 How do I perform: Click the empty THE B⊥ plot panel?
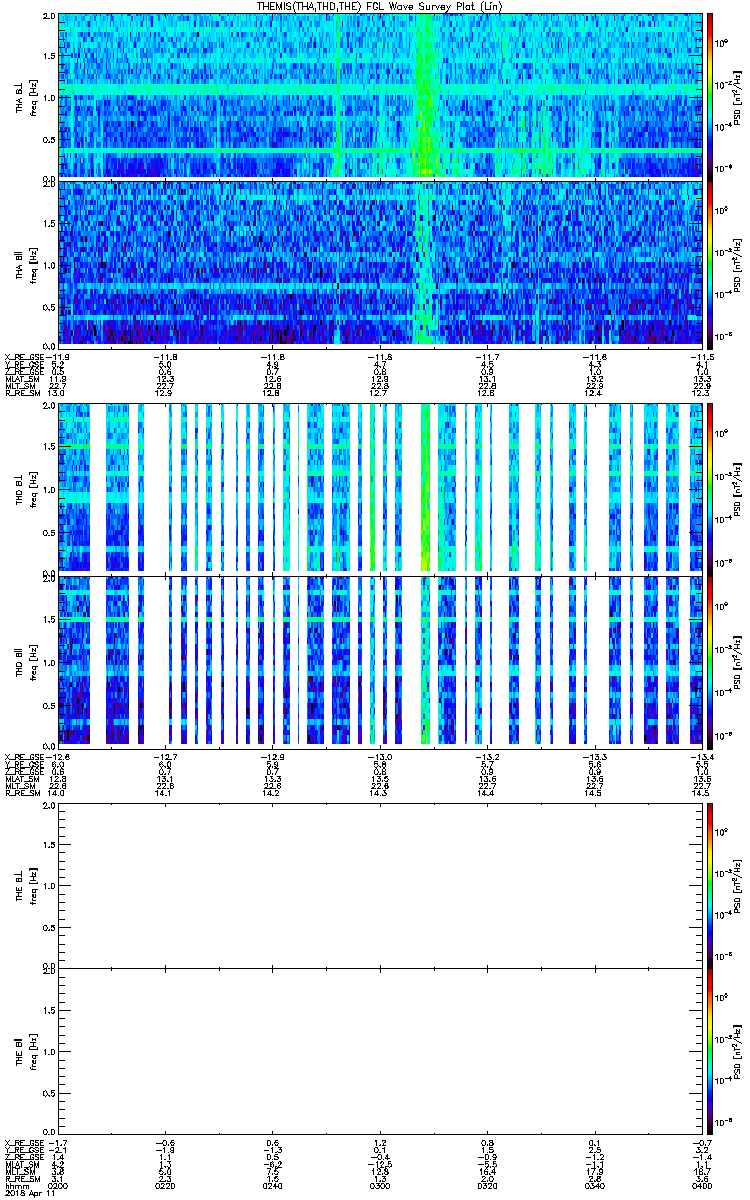(x=381, y=884)
